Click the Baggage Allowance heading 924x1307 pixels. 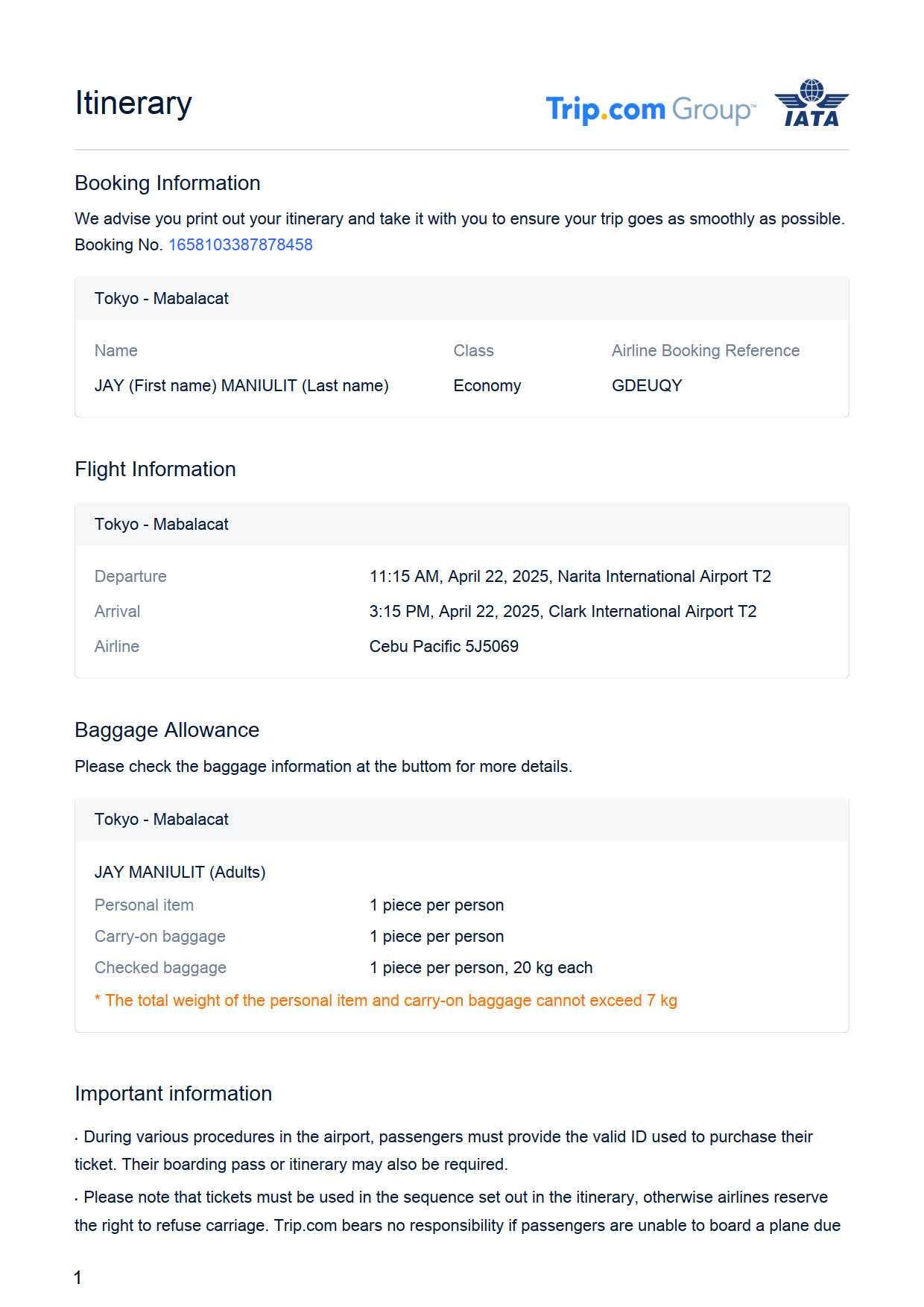[167, 730]
